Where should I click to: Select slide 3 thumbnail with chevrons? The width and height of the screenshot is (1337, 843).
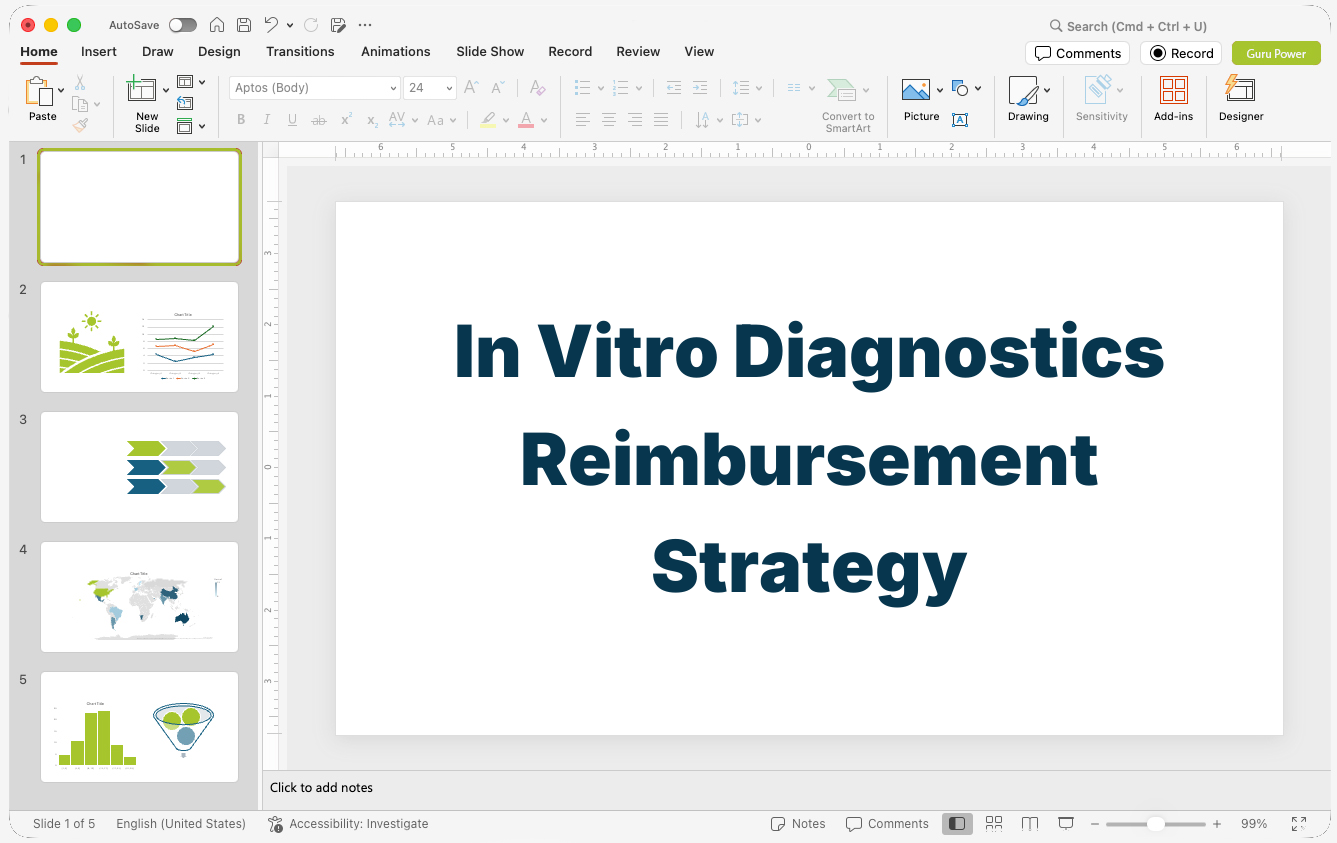[x=139, y=467]
